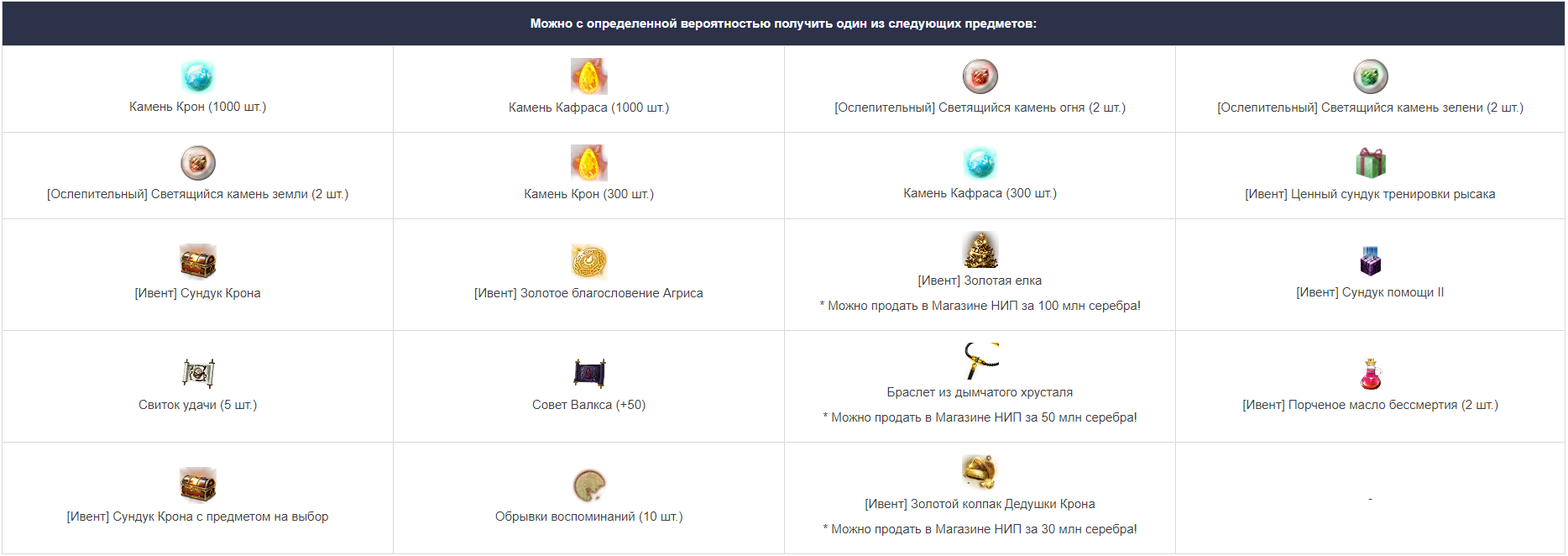This screenshot has width=1568, height=556.
Task: Click the purple Сундук помощи II icon
Action: [x=1370, y=261]
